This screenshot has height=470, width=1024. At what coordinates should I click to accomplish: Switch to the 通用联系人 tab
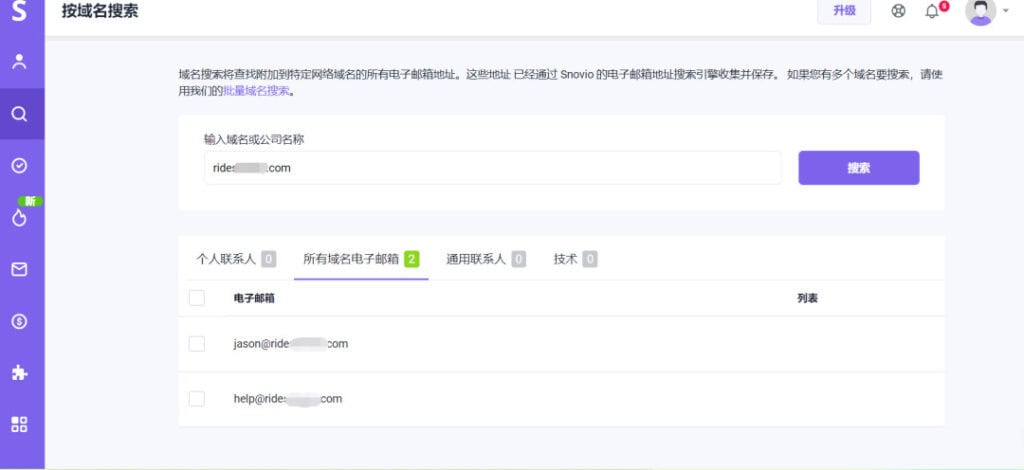(x=476, y=259)
